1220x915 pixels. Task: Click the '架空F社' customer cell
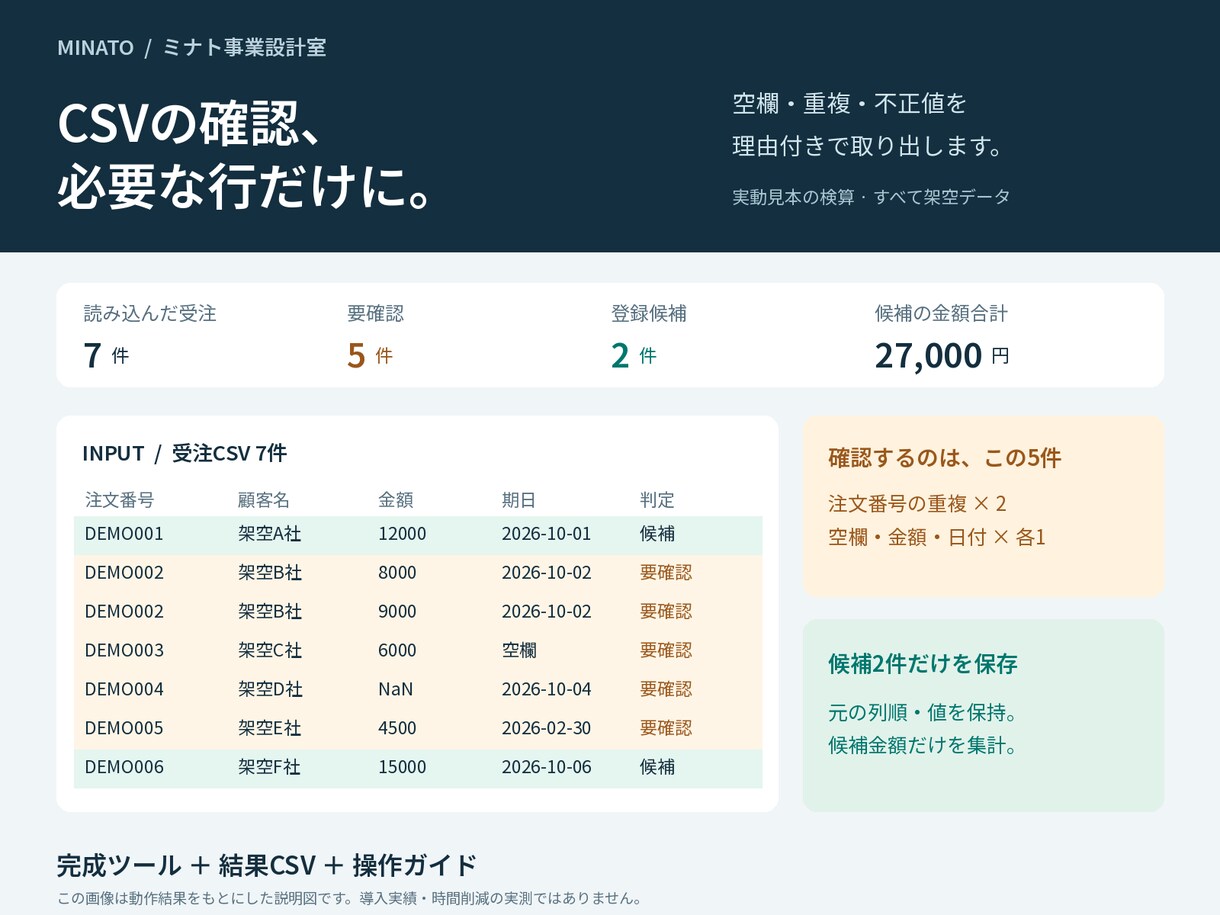coord(270,768)
